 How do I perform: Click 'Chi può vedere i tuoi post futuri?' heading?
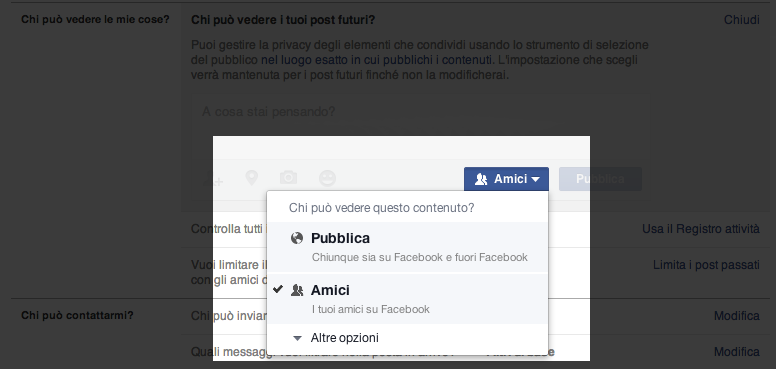coord(283,20)
